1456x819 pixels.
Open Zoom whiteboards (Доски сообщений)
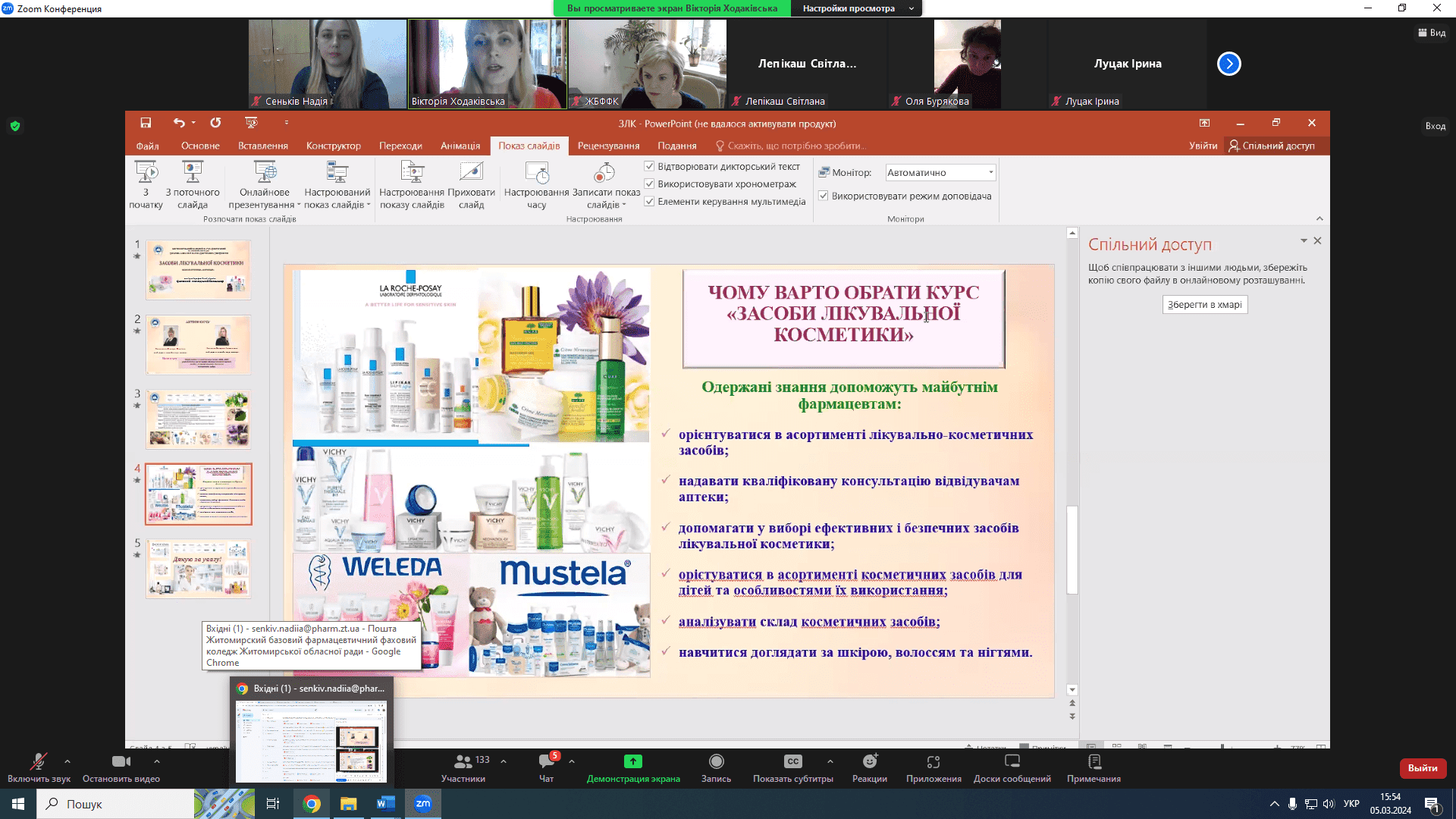tap(1012, 767)
